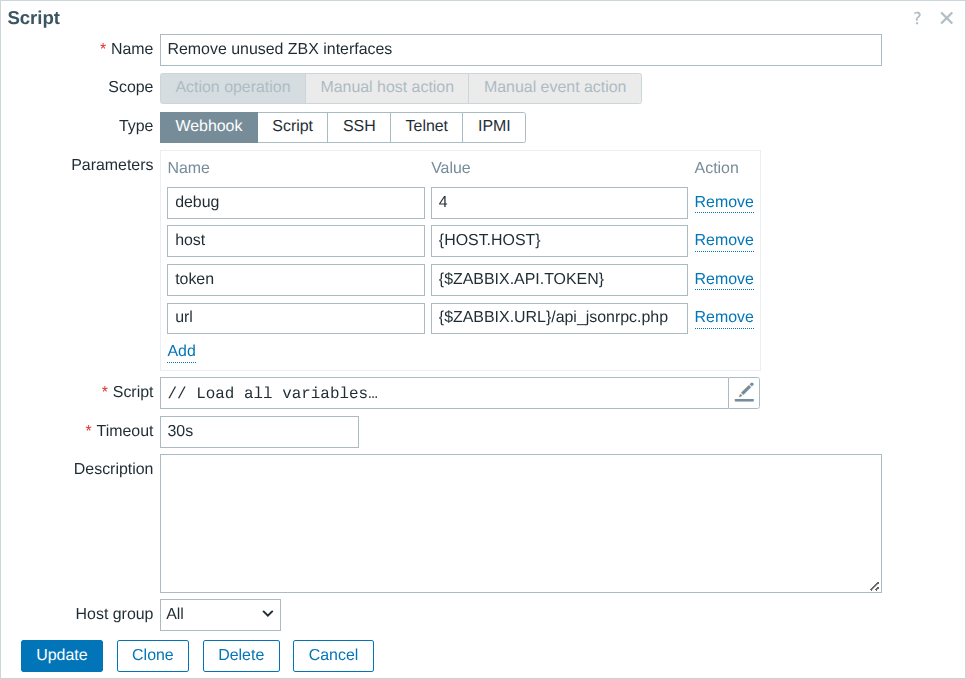Remove the debug parameter
Viewport: 966px width, 679px height.
723,202
